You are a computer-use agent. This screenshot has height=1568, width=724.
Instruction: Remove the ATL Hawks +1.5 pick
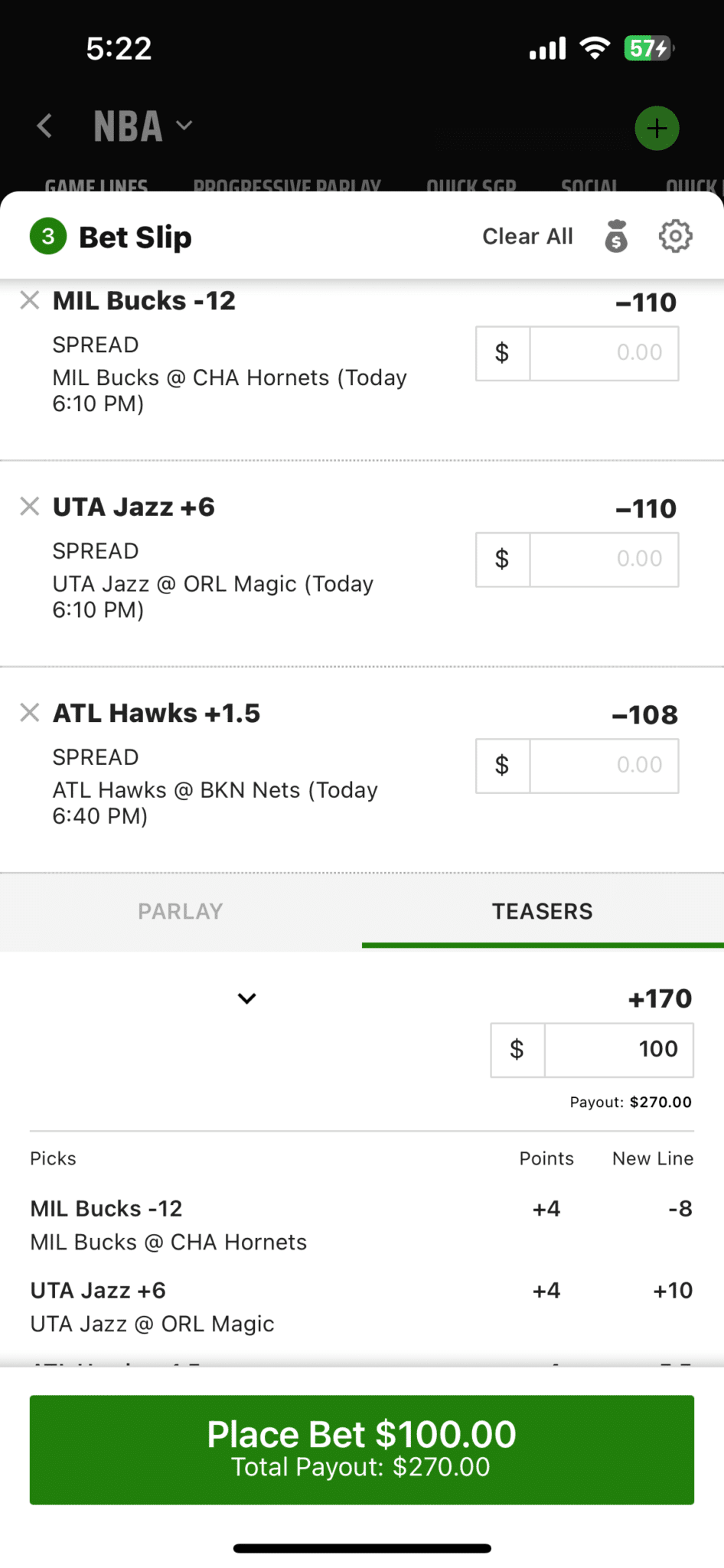[29, 712]
